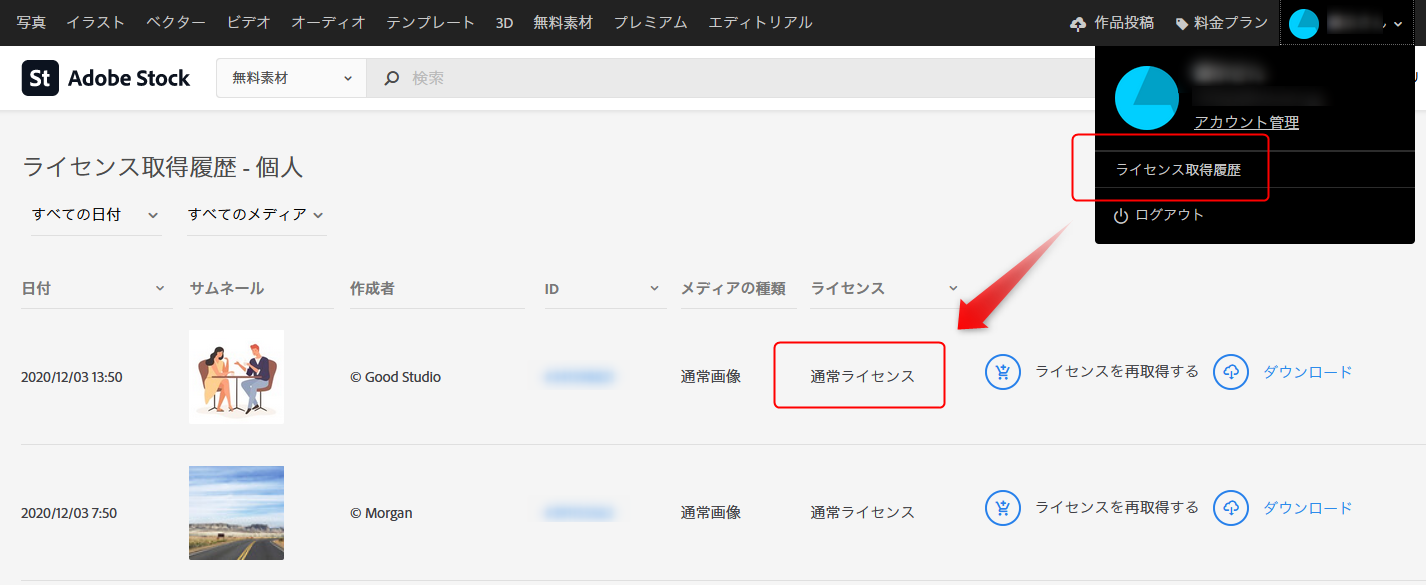Open the blurred ID link in Morgan row
The image size is (1426, 585).
coord(579,513)
